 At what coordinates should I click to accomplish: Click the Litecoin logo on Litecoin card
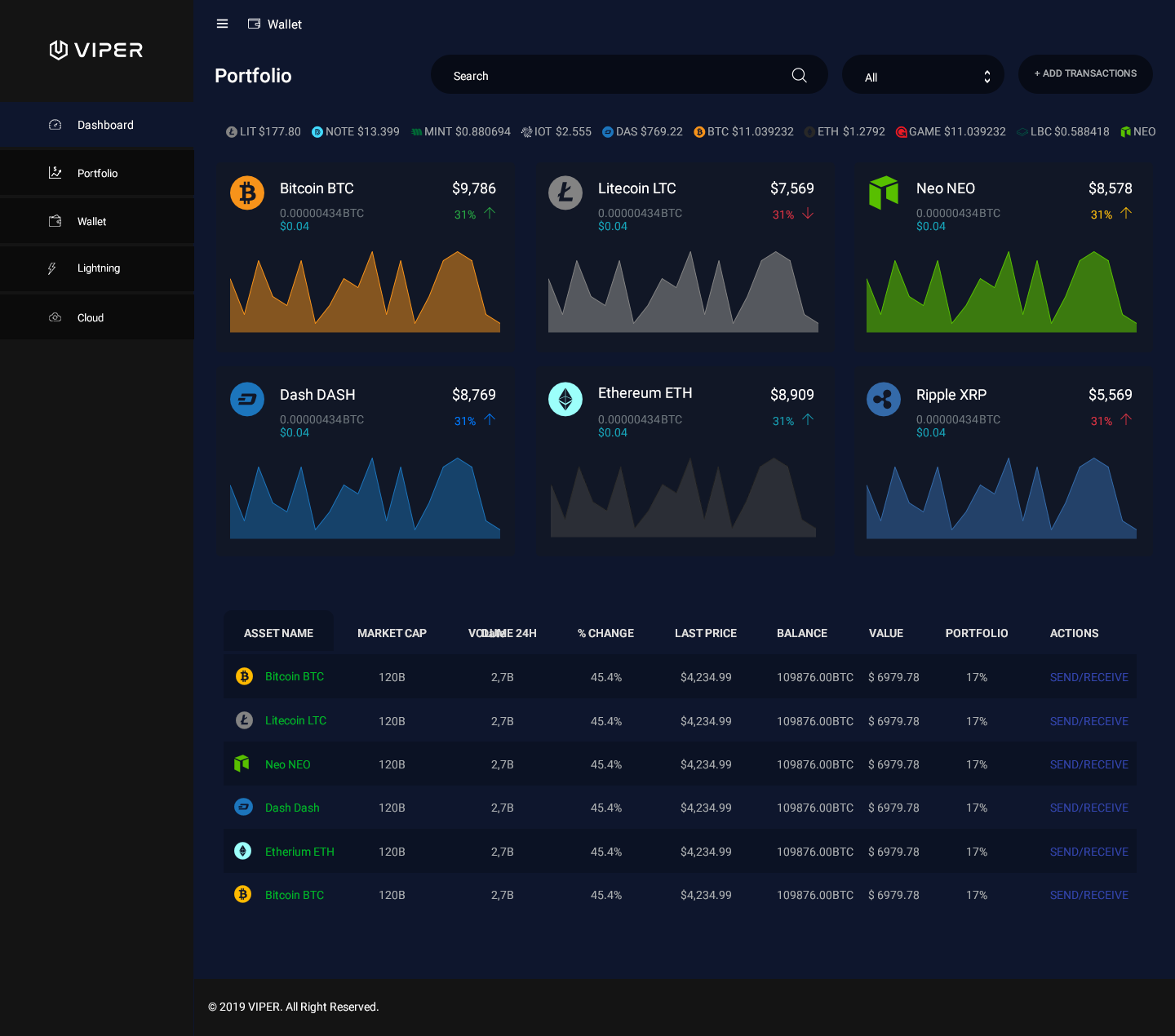pos(565,193)
